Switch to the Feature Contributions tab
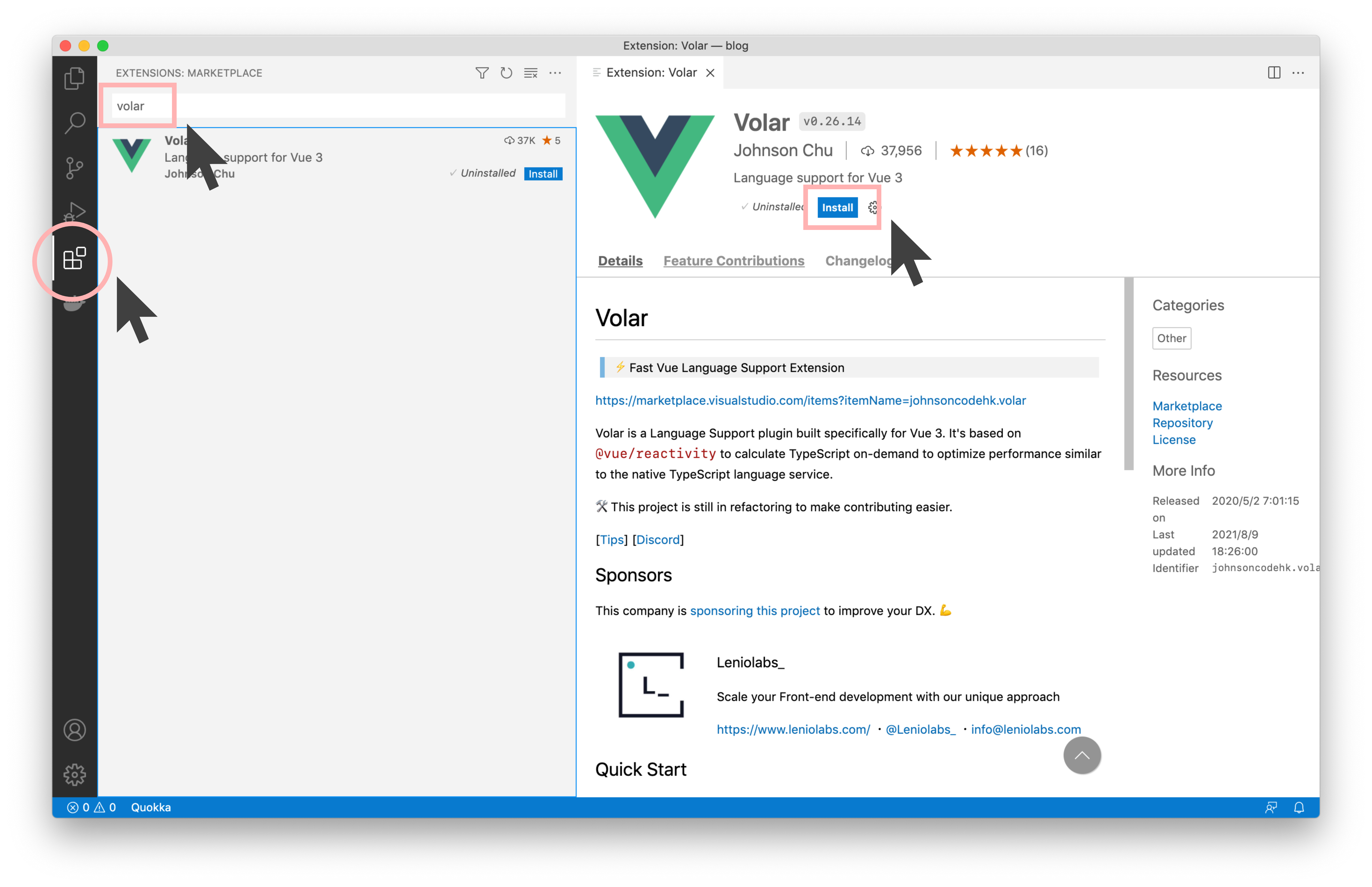Screen dimensions: 1372x887 [x=733, y=261]
